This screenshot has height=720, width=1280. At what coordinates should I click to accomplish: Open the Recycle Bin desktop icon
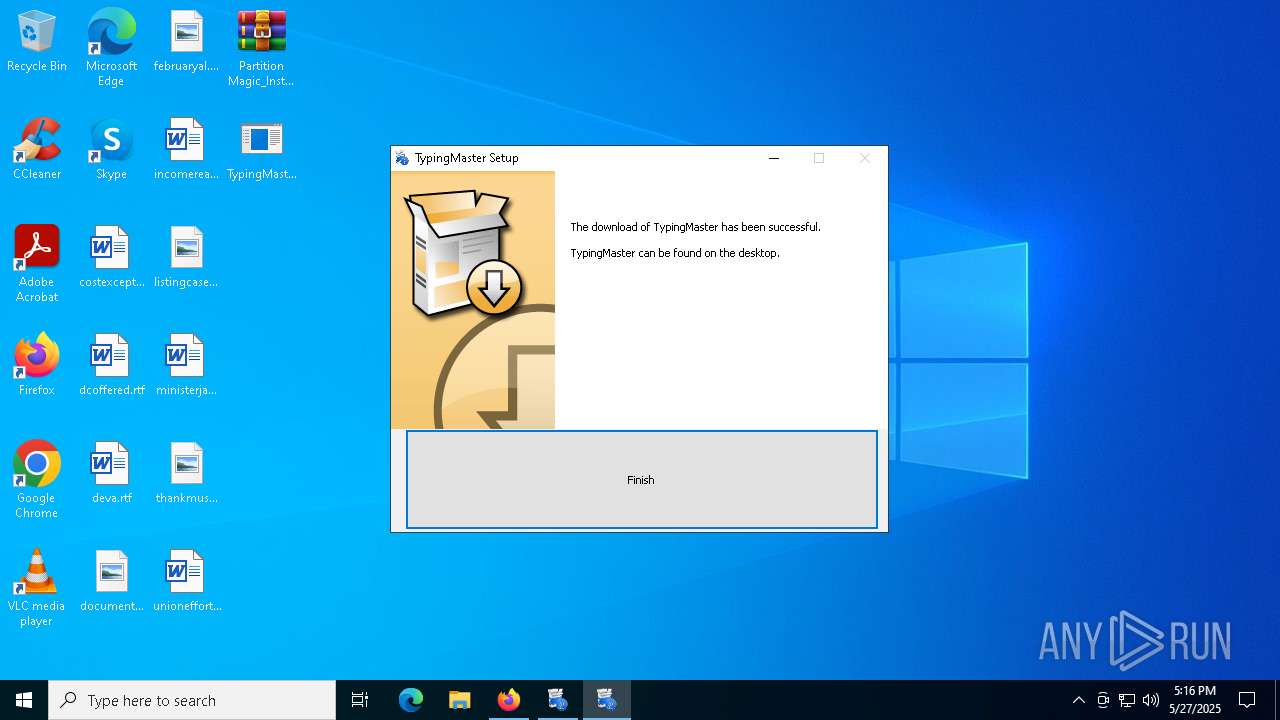coord(37,42)
